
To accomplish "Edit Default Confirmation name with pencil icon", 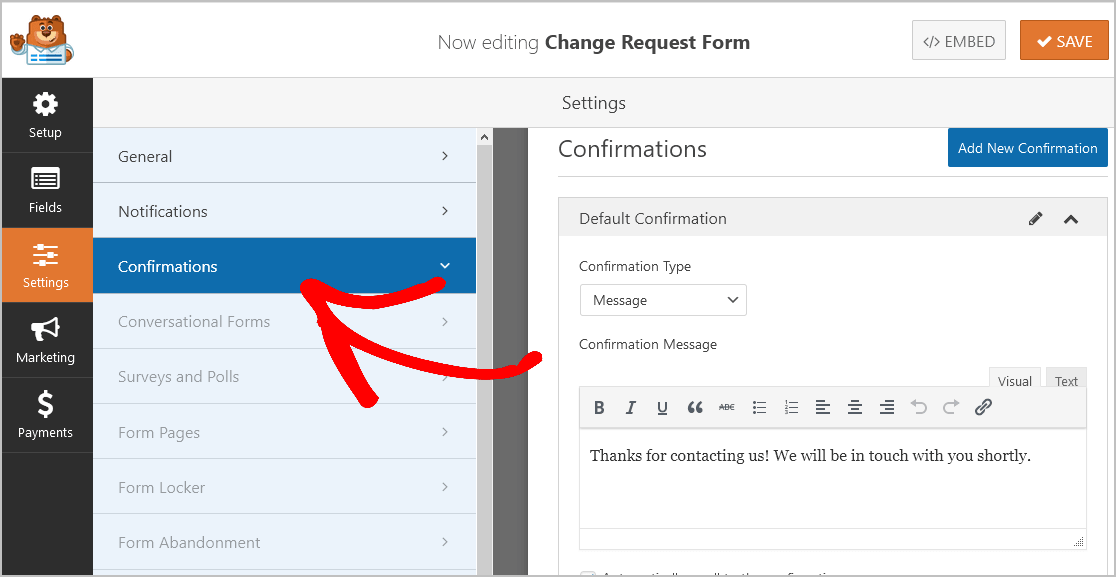I will 1036,218.
